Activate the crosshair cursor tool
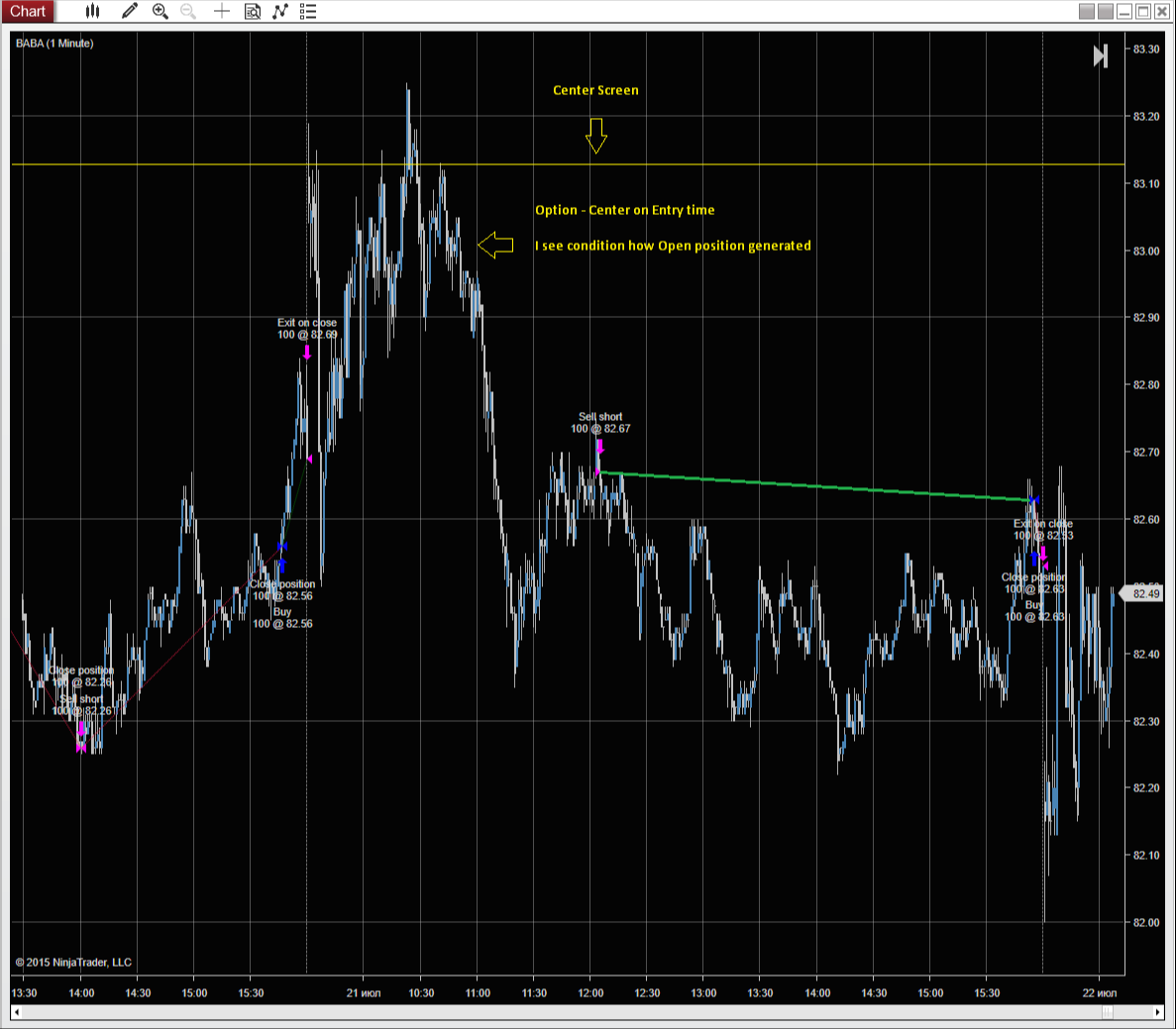Image resolution: width=1176 pixels, height=1029 pixels. point(221,11)
